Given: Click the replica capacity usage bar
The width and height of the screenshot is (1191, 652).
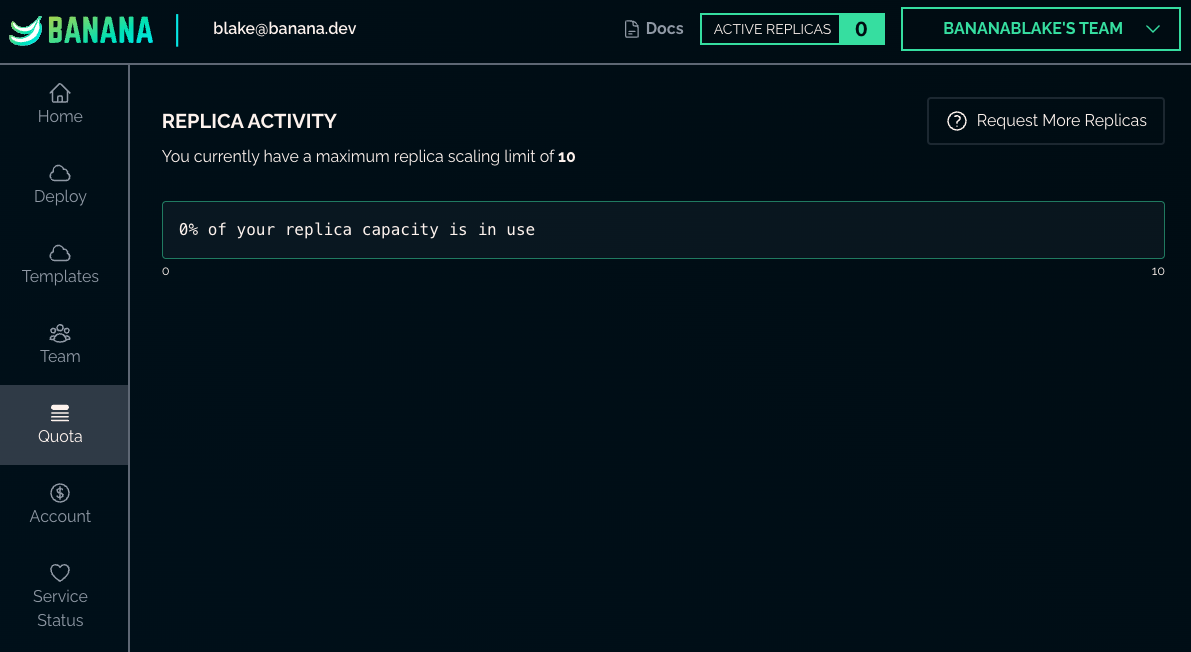Looking at the screenshot, I should [x=663, y=230].
